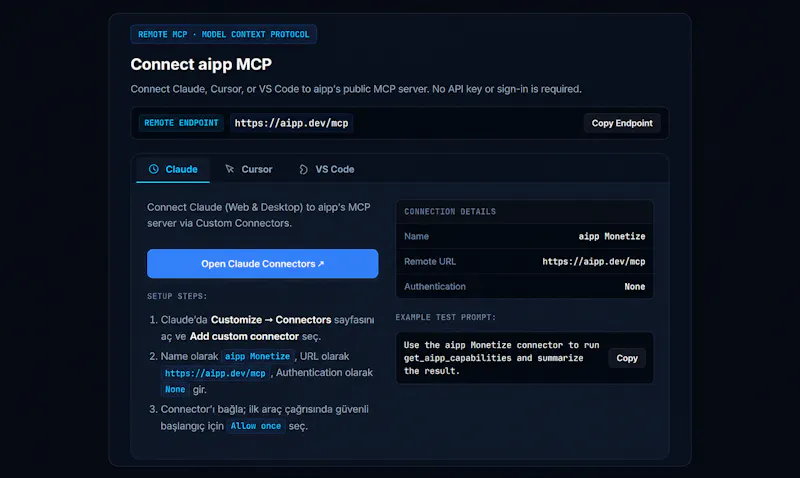Click the CONNECTION DETAILS header
800x478 pixels.
click(x=450, y=211)
